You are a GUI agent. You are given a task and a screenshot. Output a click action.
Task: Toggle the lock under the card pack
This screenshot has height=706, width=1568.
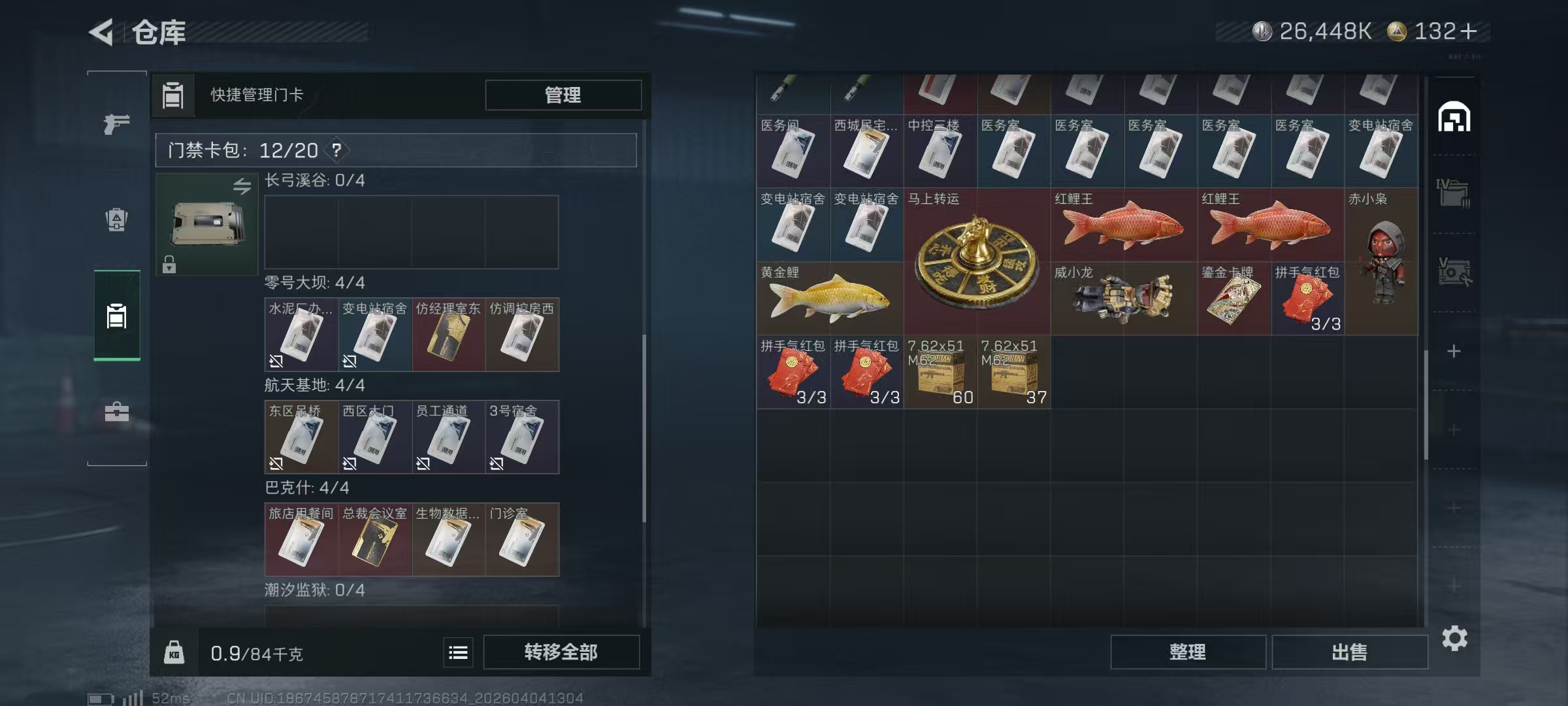pos(169,265)
